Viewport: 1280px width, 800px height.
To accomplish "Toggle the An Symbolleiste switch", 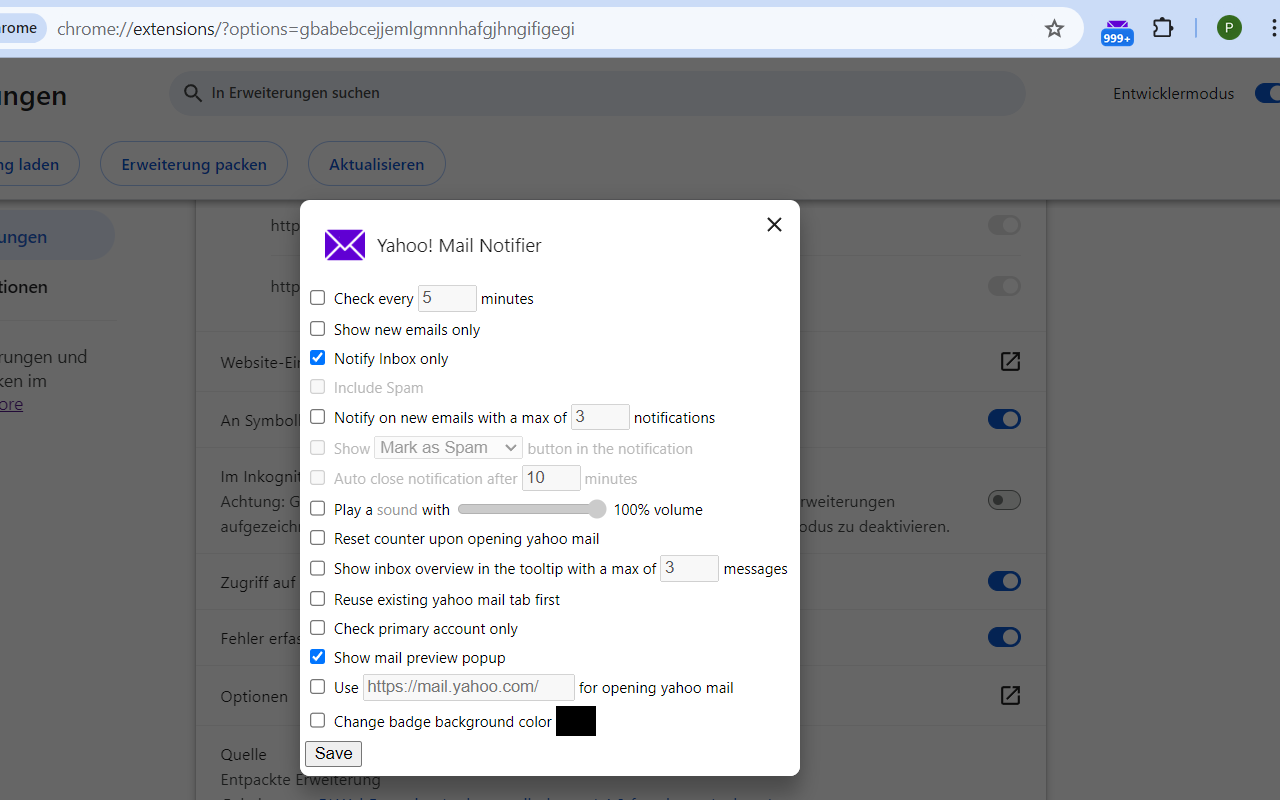I will pos(1004,419).
